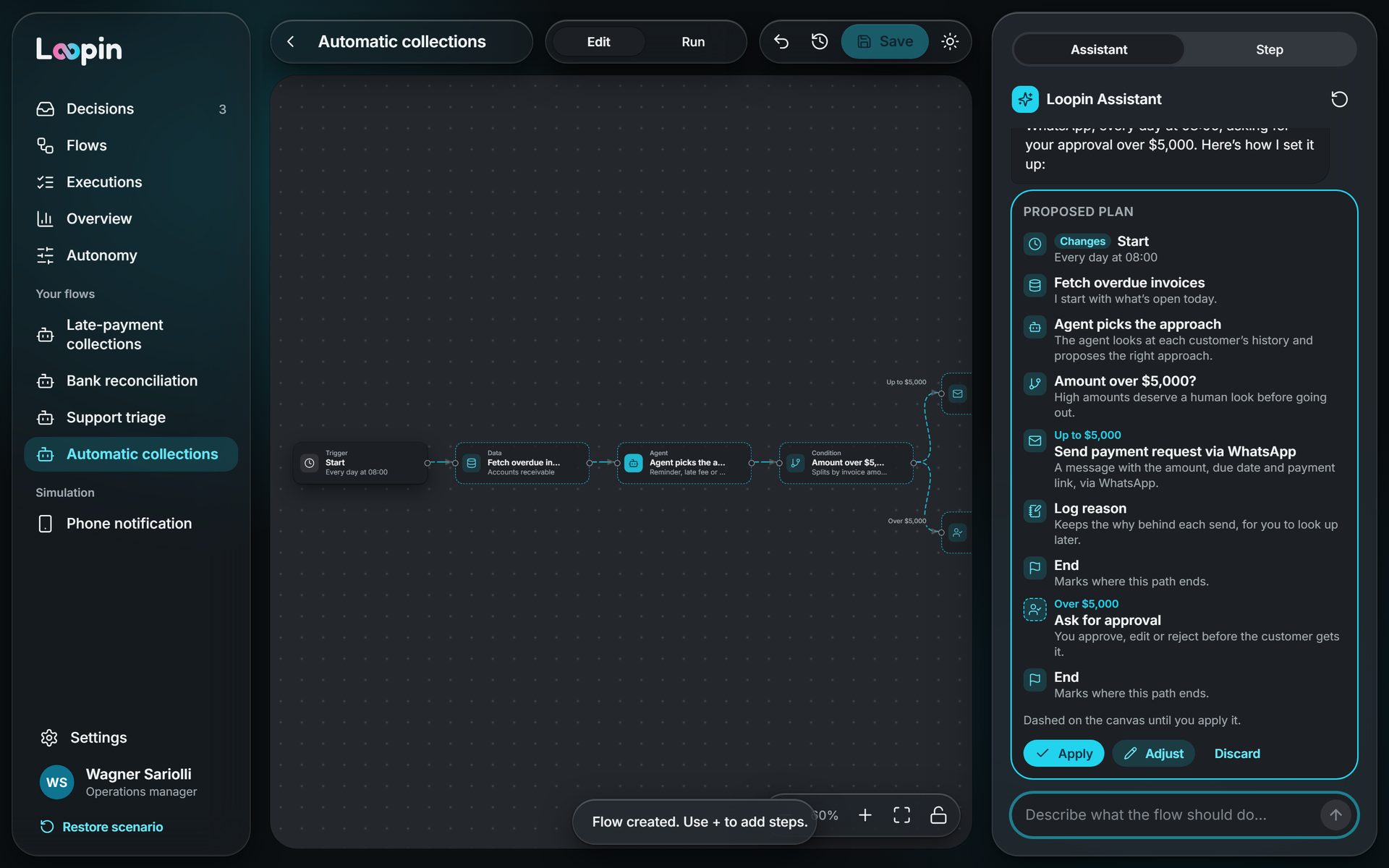
Task: Click the WS user avatar
Action: coord(56,782)
